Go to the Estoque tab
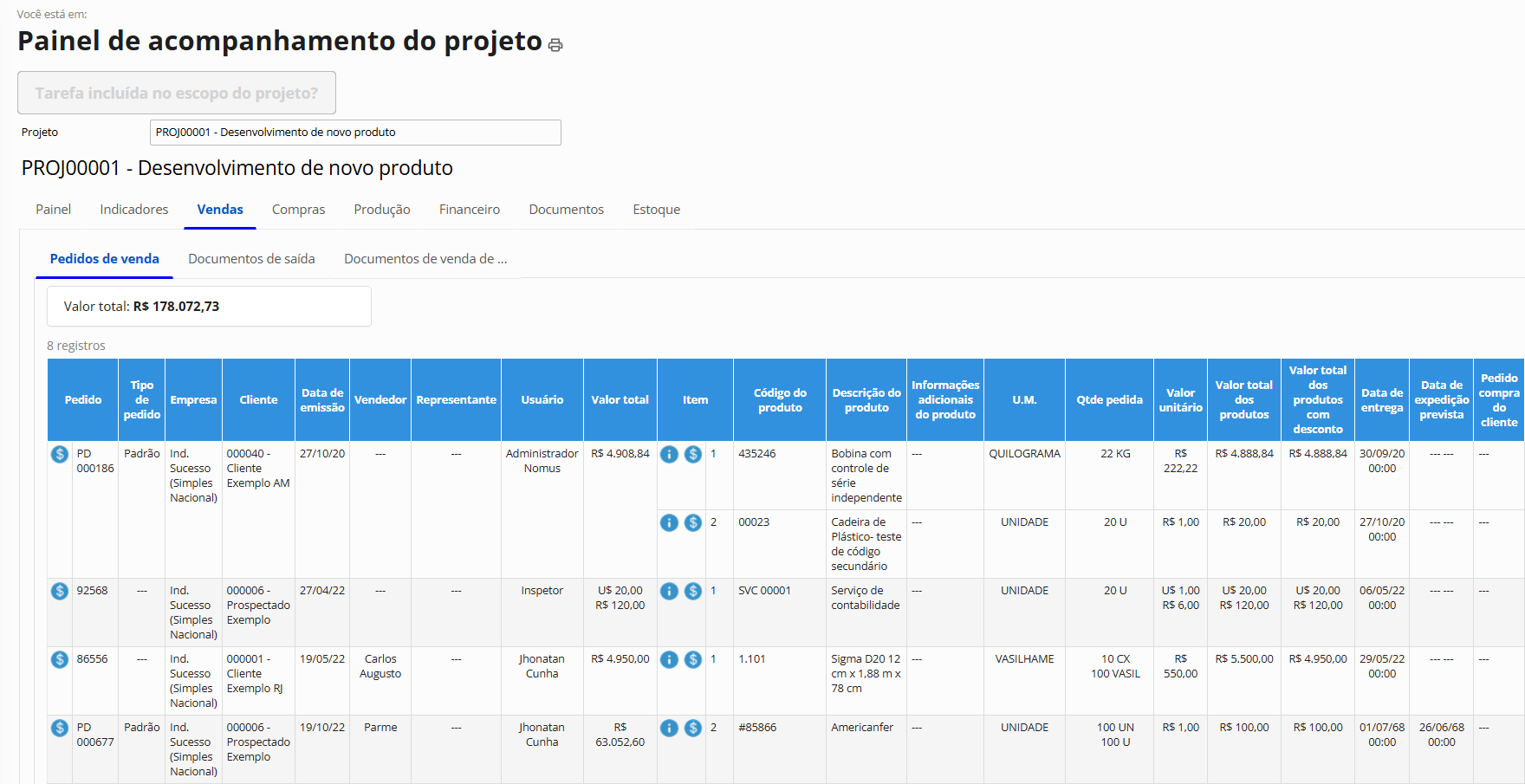 coord(656,210)
